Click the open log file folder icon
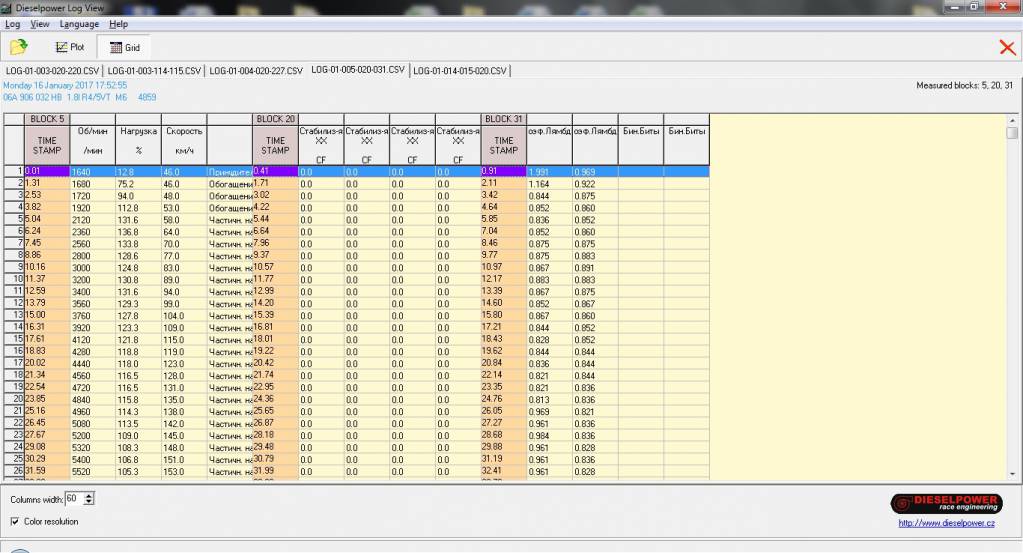Viewport: 1023px width, 553px height. [x=18, y=47]
